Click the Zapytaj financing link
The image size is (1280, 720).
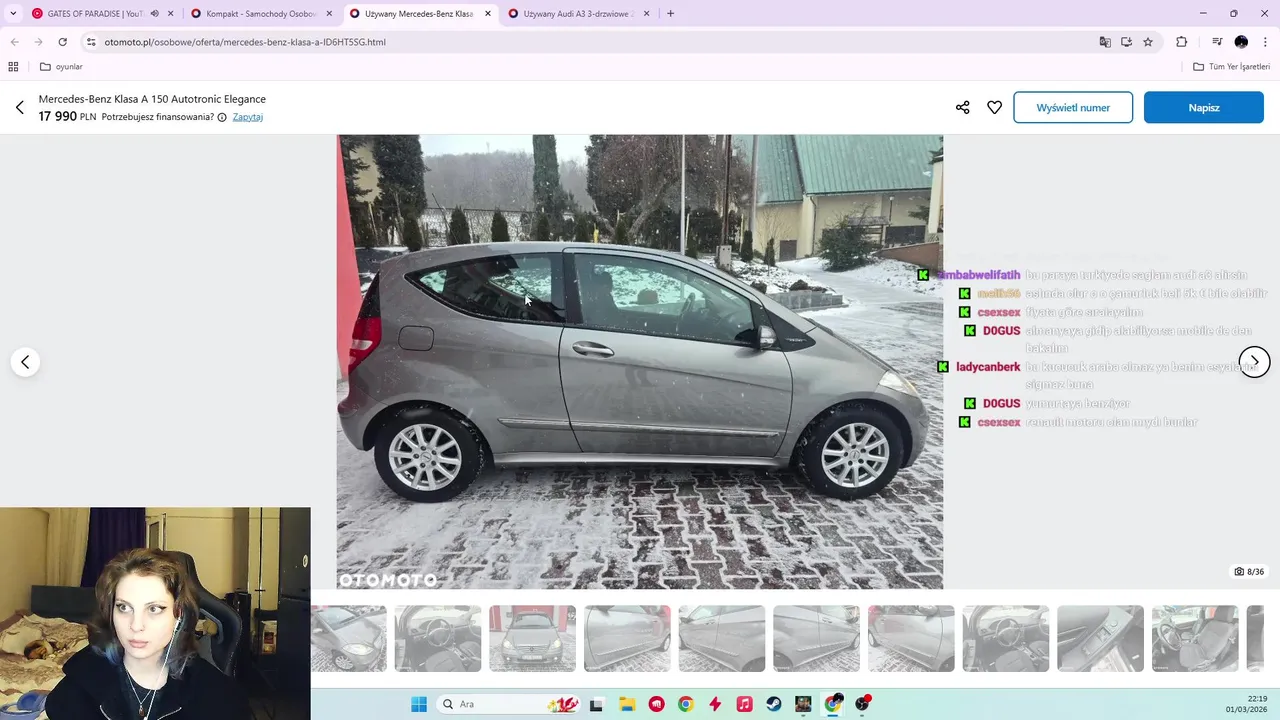click(x=248, y=117)
